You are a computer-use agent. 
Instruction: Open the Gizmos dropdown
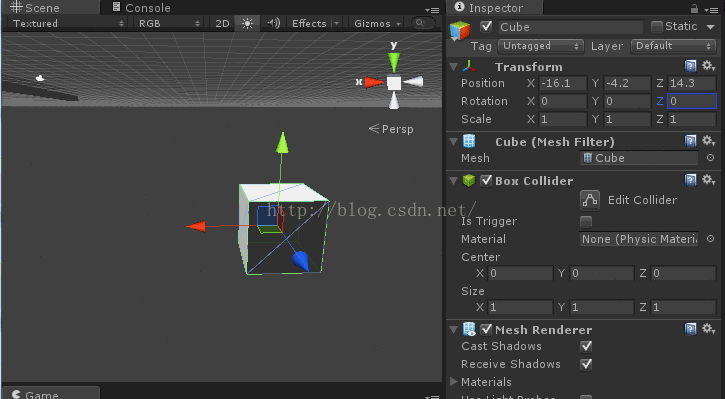377,24
